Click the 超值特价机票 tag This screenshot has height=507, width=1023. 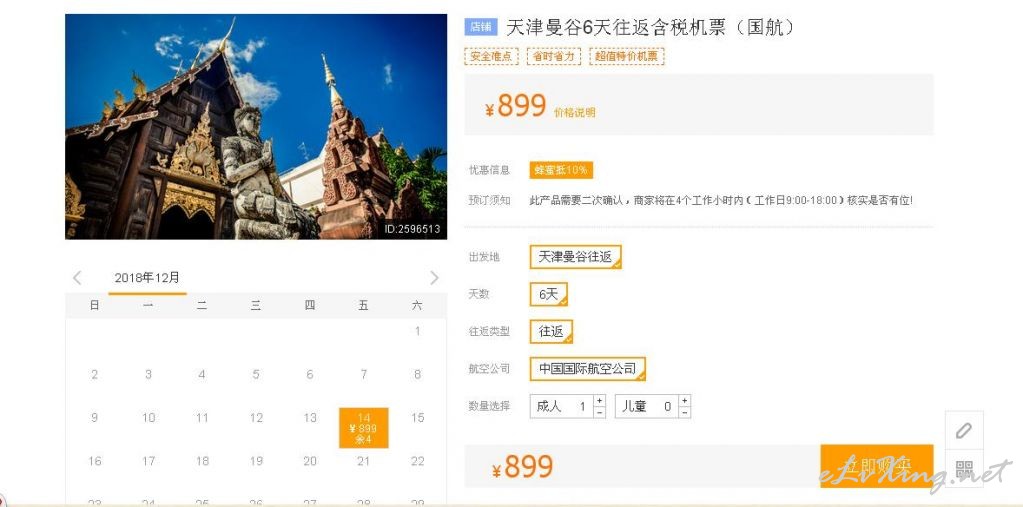[626, 56]
